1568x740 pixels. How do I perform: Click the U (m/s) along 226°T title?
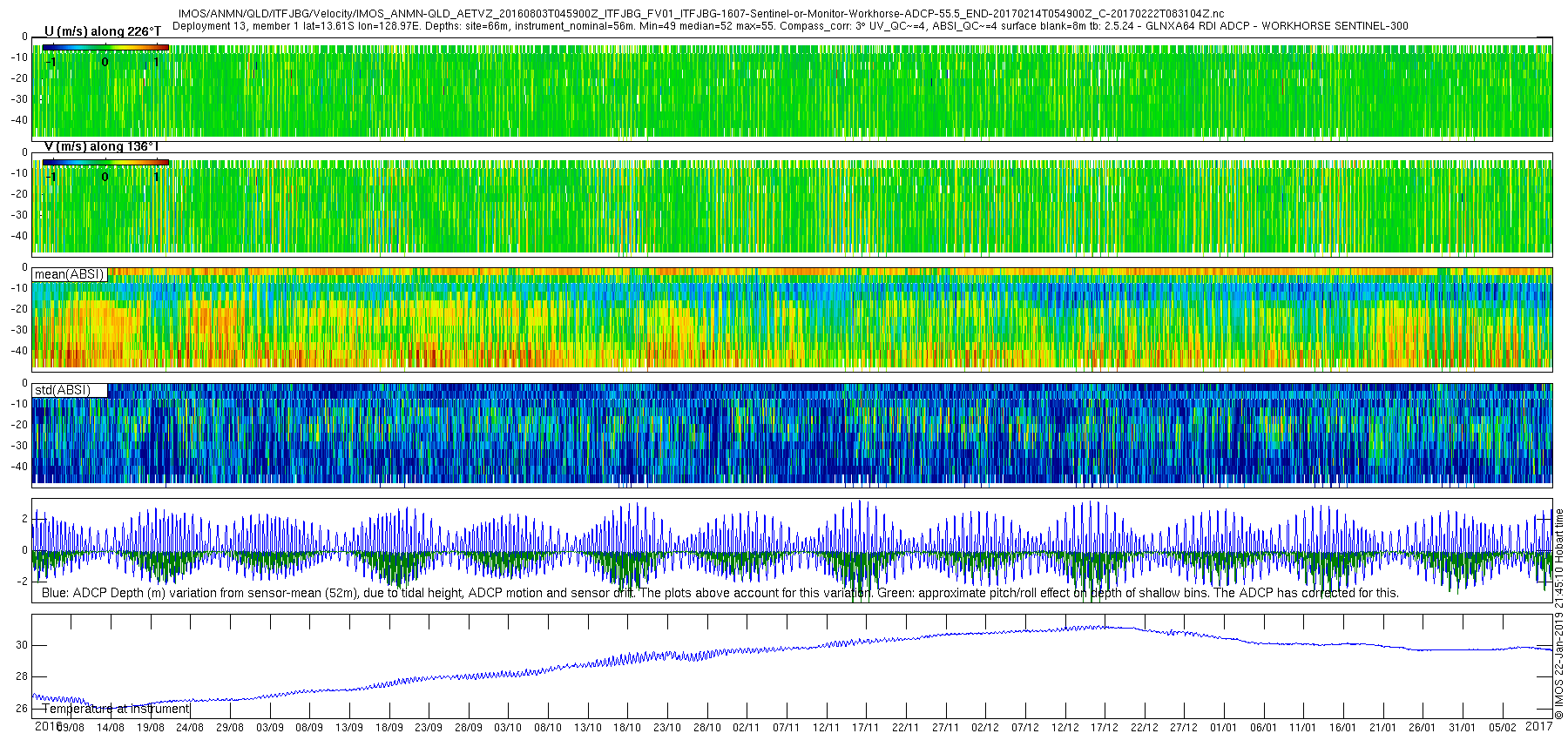click(x=102, y=31)
